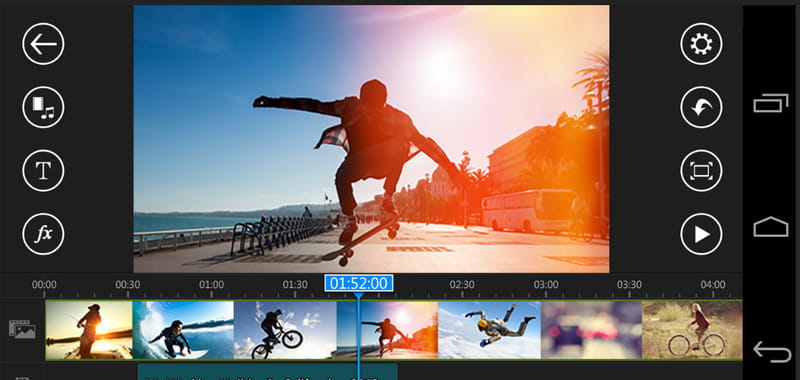
Task: Open the media and music library icon
Action: pos(43,107)
